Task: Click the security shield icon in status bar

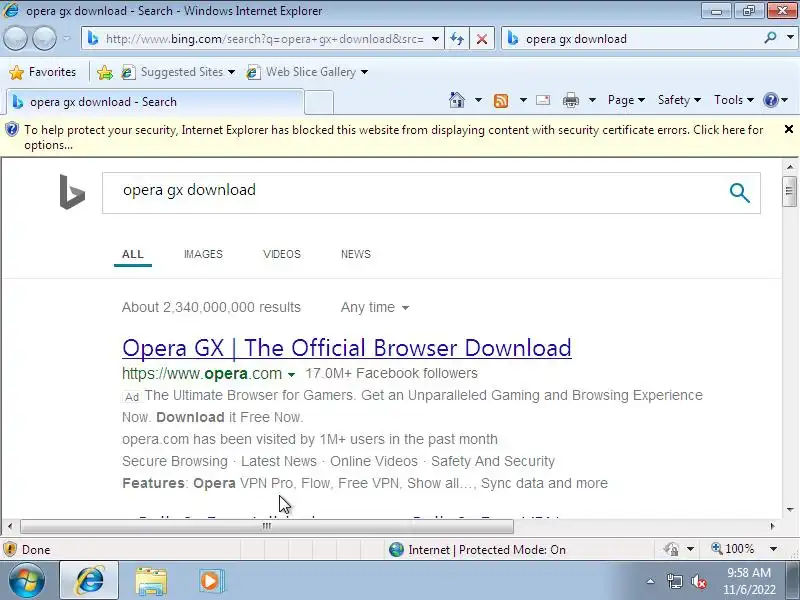Action: [10, 549]
